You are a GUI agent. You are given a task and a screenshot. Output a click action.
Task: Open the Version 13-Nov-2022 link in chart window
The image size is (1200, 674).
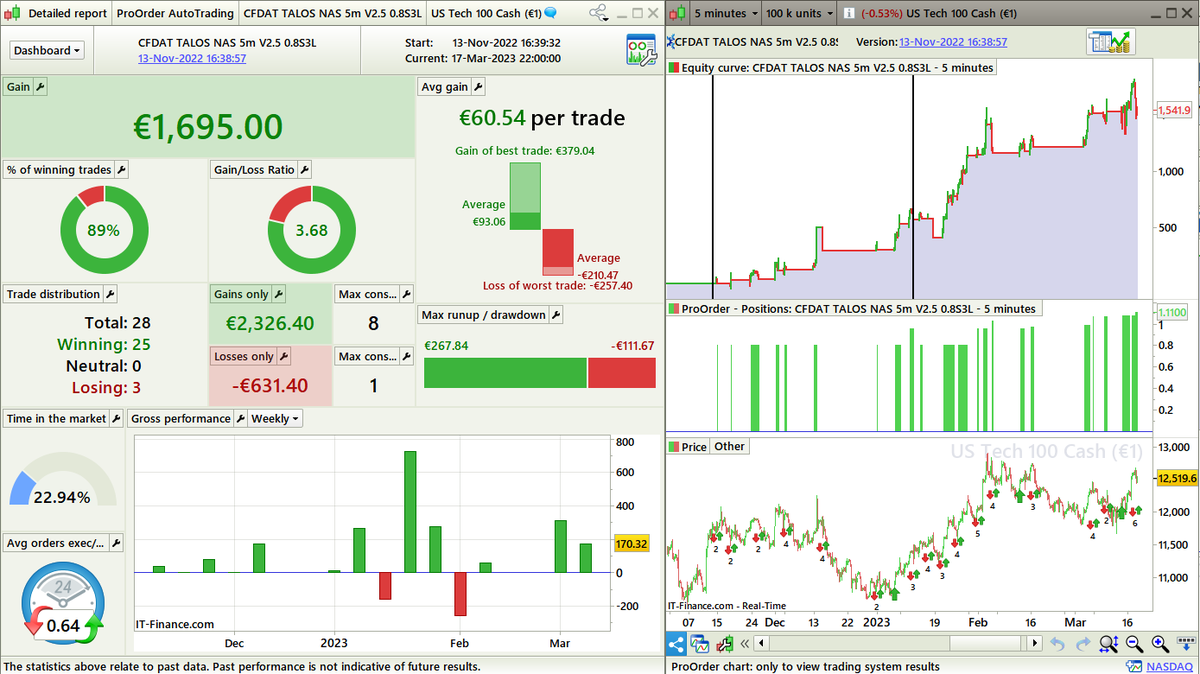click(953, 42)
